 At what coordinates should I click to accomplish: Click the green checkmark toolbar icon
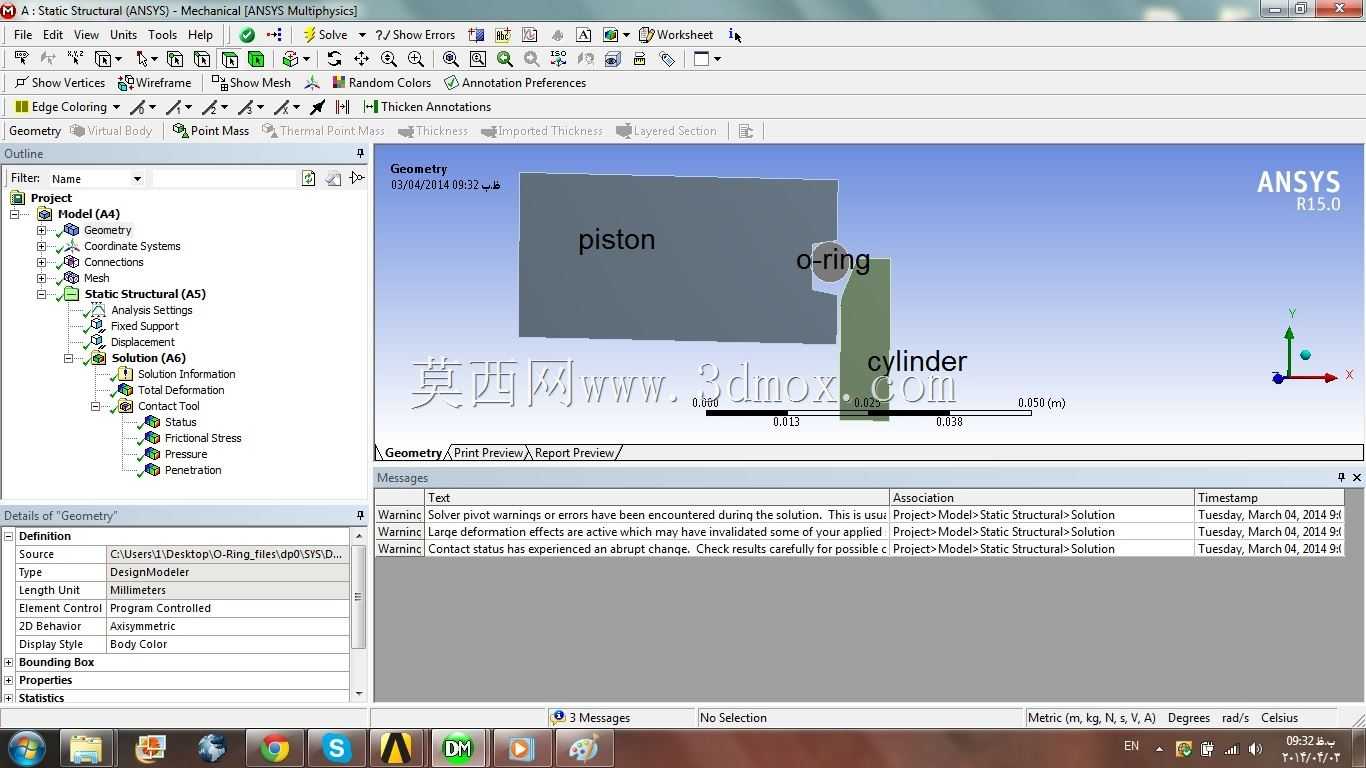click(x=247, y=35)
